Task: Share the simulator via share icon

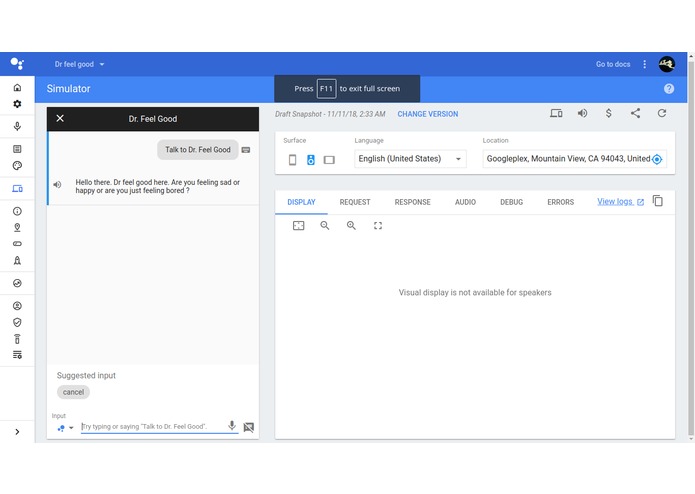Action: click(x=636, y=113)
